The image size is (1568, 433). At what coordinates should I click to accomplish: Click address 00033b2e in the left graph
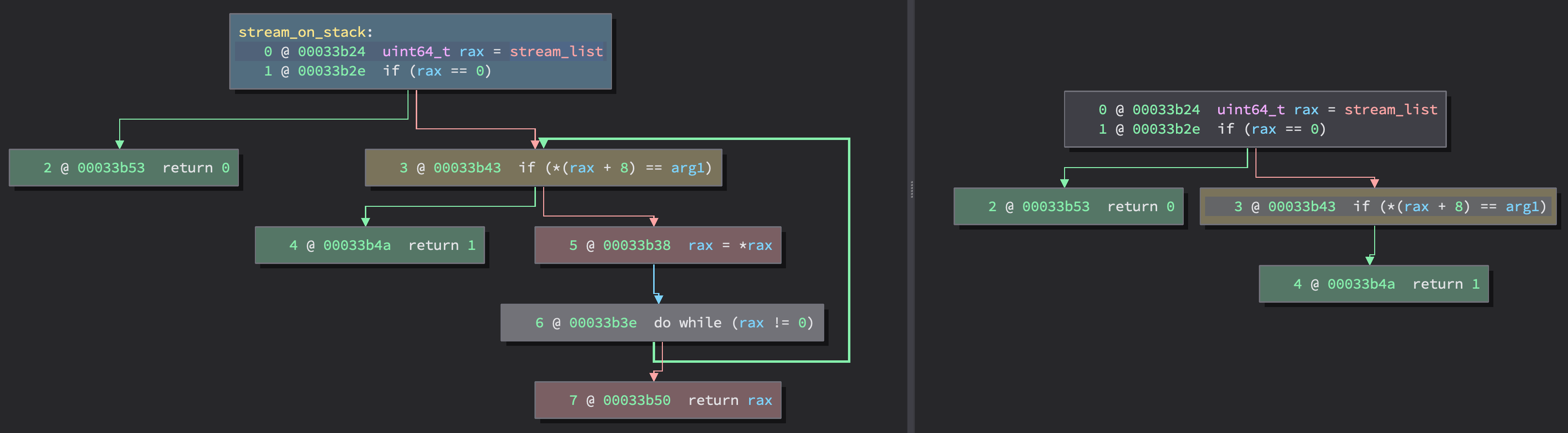pos(332,71)
